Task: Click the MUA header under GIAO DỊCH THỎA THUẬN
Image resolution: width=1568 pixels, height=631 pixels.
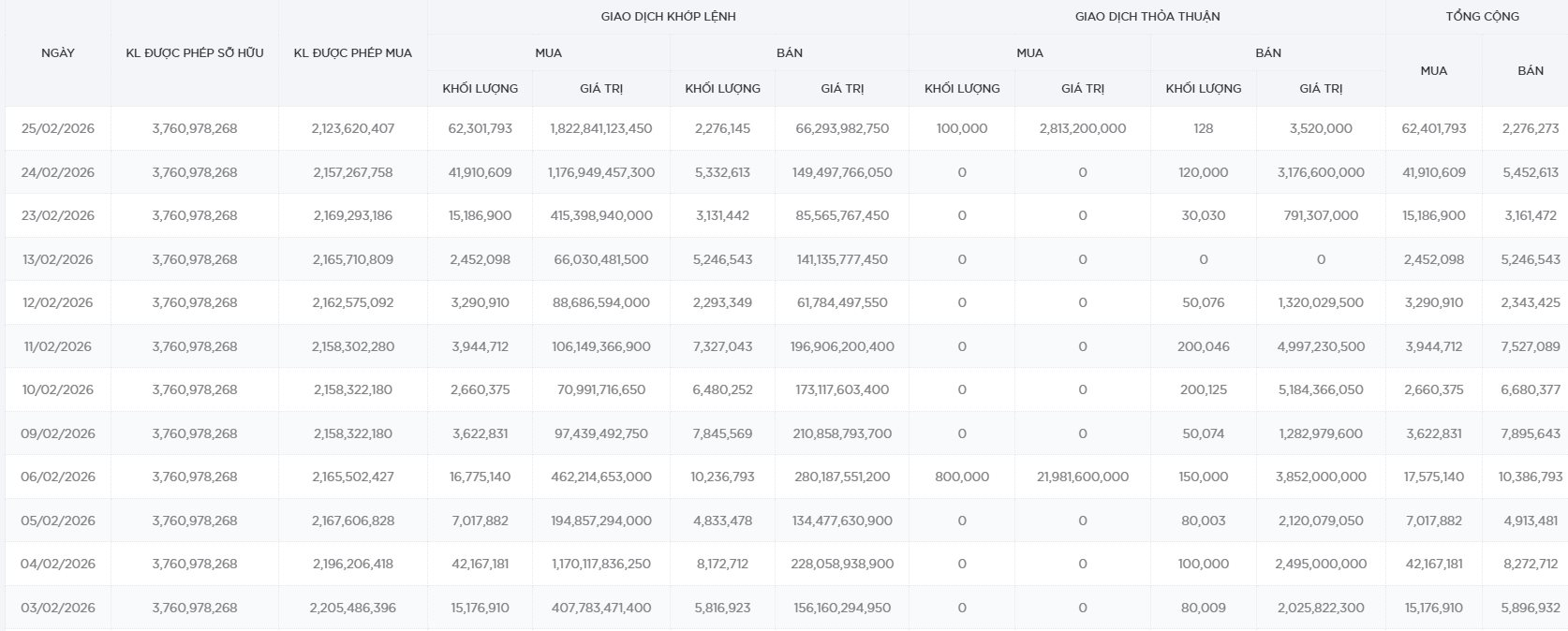Action: 1029,53
